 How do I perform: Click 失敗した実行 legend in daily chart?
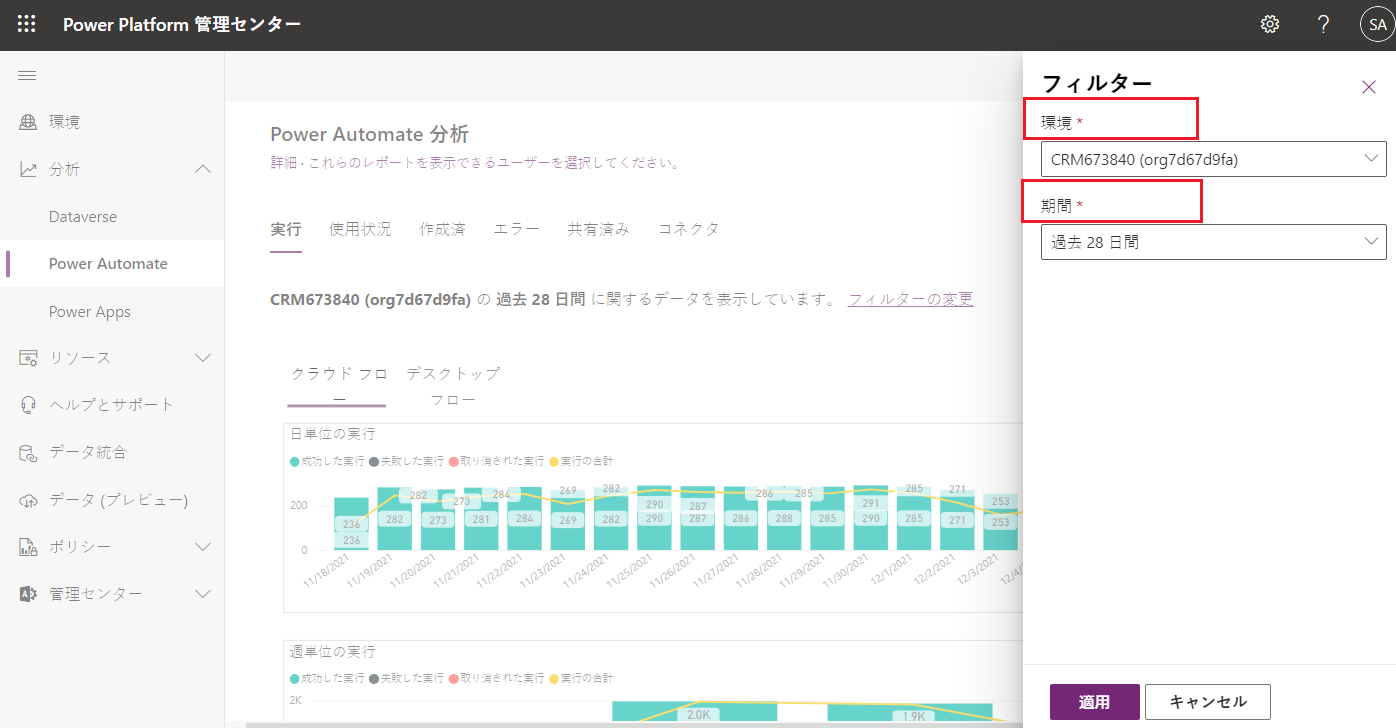click(x=406, y=461)
